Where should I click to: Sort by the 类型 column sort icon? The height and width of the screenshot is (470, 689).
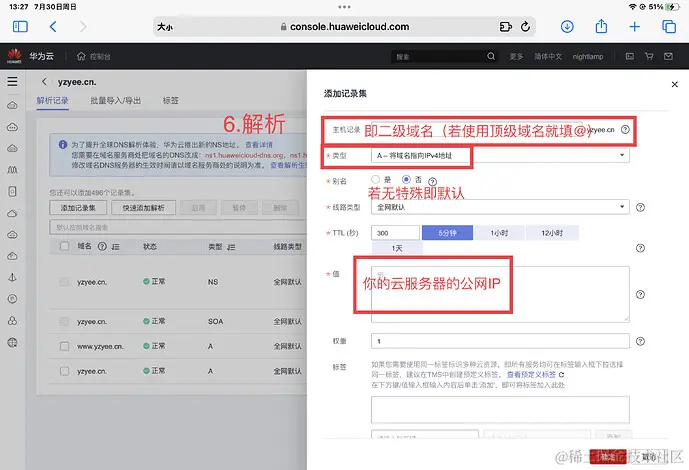(x=231, y=247)
